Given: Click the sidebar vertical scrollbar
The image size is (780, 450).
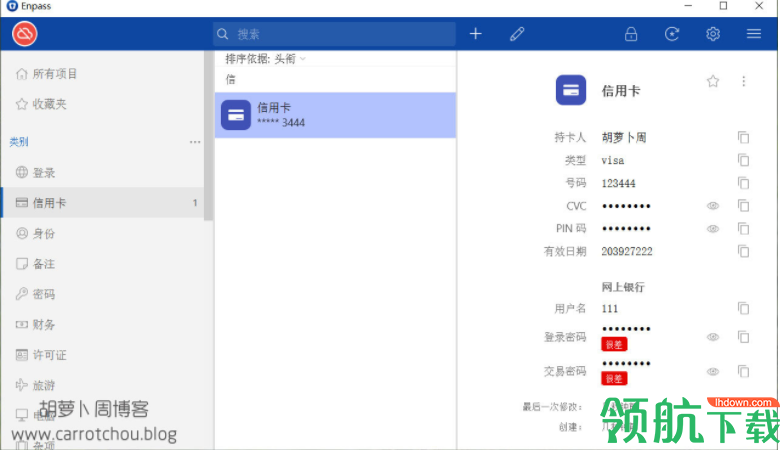Looking at the screenshot, I should [x=208, y=135].
